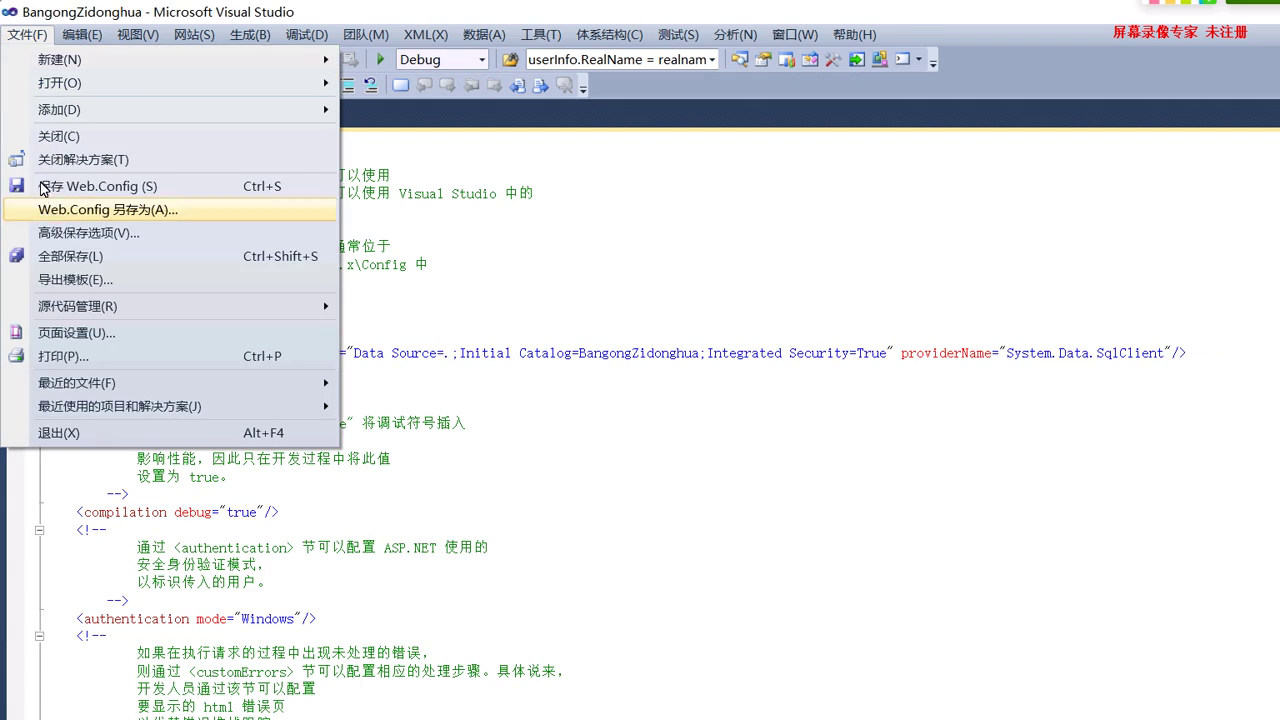Open the 调试(D) menu
The width and height of the screenshot is (1280, 720).
point(307,34)
